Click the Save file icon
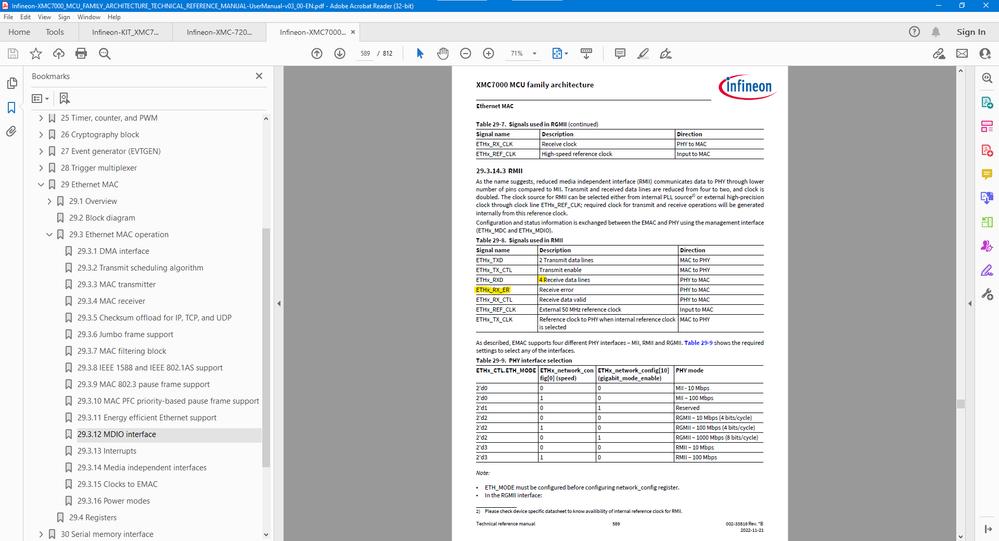The height and width of the screenshot is (541, 999). (x=13, y=54)
